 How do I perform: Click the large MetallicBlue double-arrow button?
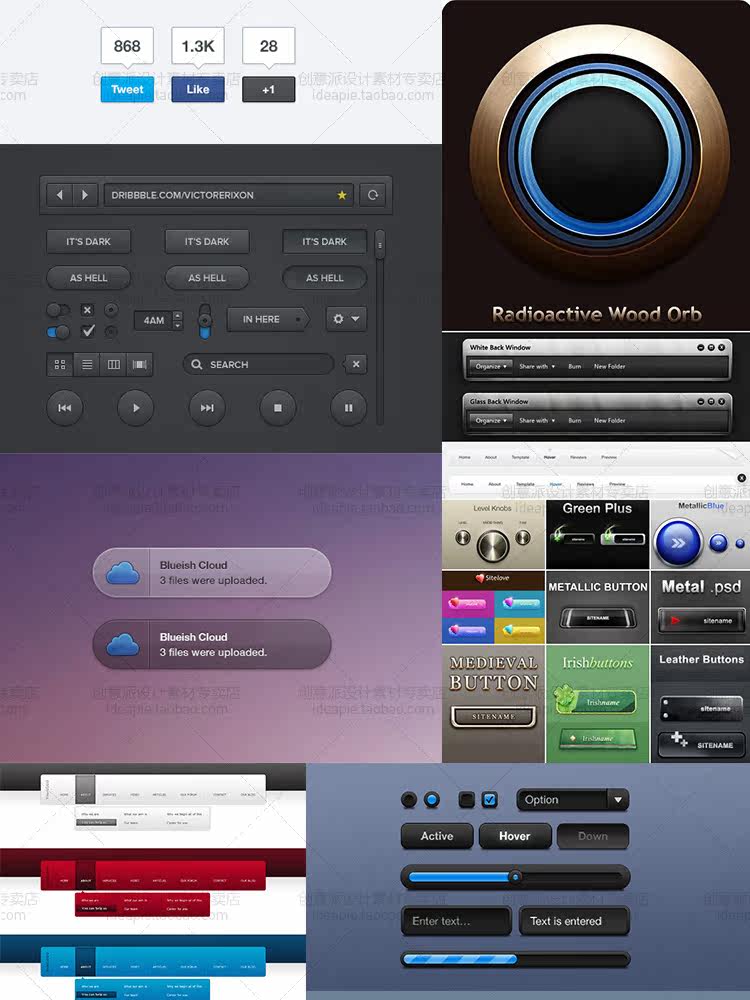[678, 543]
